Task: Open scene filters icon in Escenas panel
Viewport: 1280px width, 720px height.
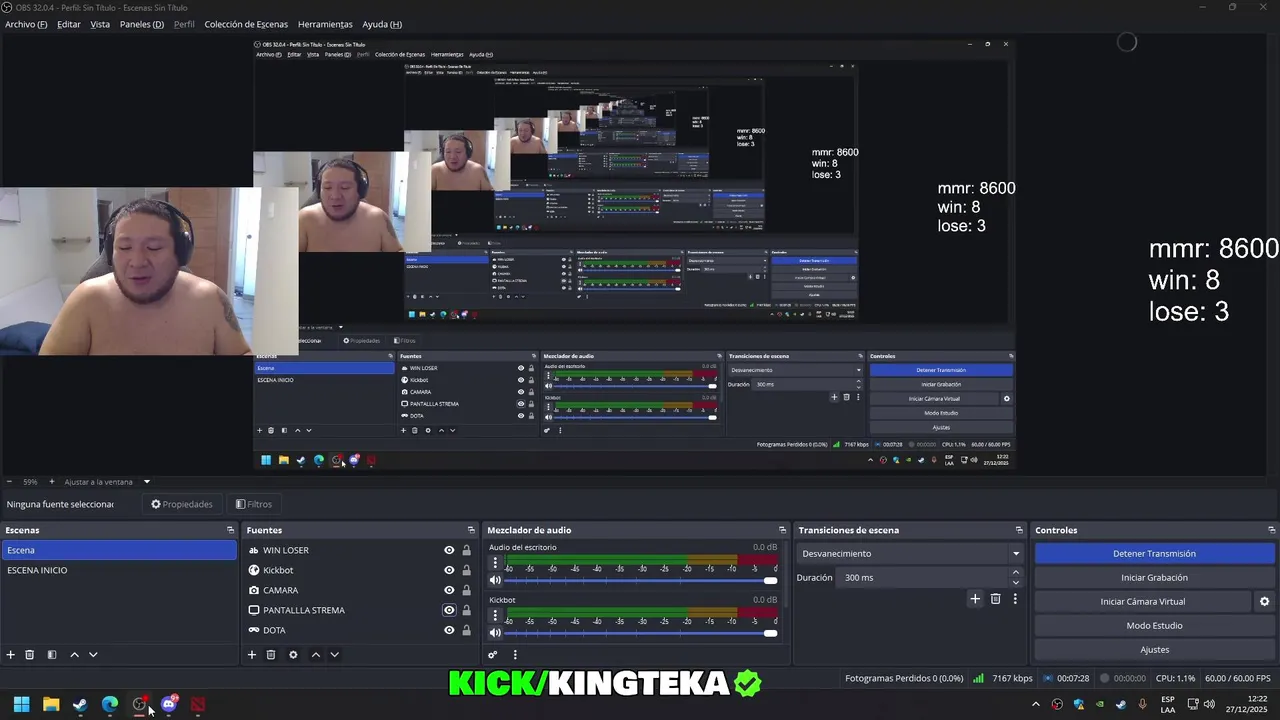Action: 52,655
